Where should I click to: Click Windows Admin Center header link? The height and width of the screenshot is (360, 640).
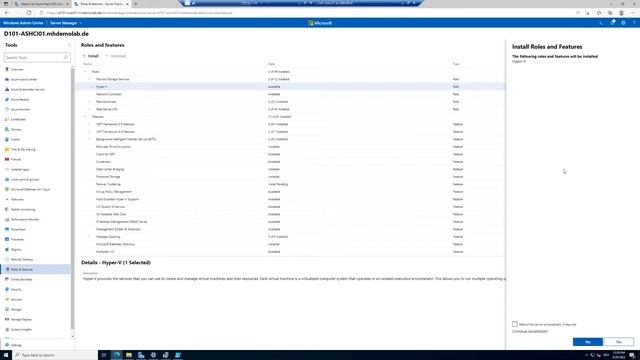point(23,23)
